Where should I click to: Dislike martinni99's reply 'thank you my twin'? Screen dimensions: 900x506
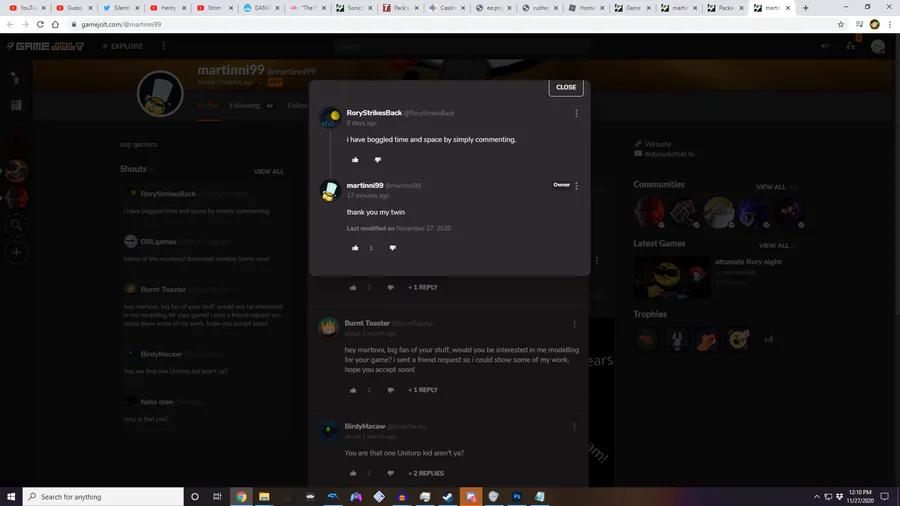(393, 248)
